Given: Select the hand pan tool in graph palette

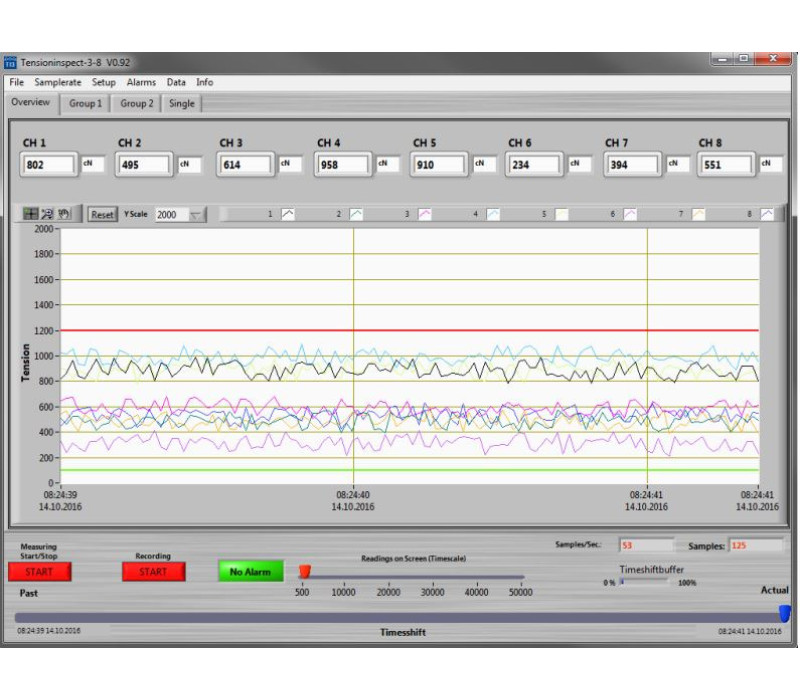Looking at the screenshot, I should [x=64, y=214].
